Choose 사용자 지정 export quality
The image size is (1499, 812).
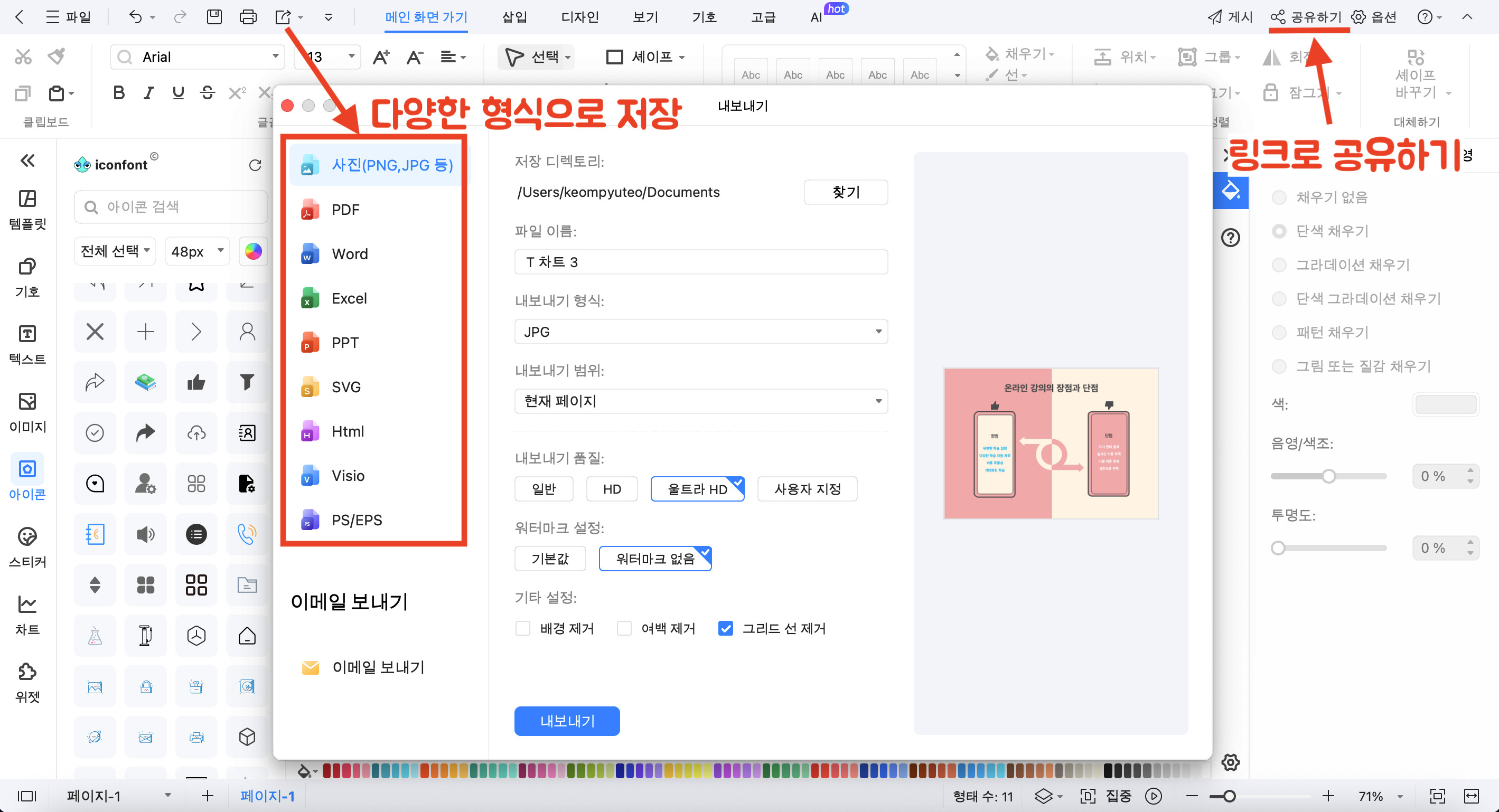tap(807, 488)
